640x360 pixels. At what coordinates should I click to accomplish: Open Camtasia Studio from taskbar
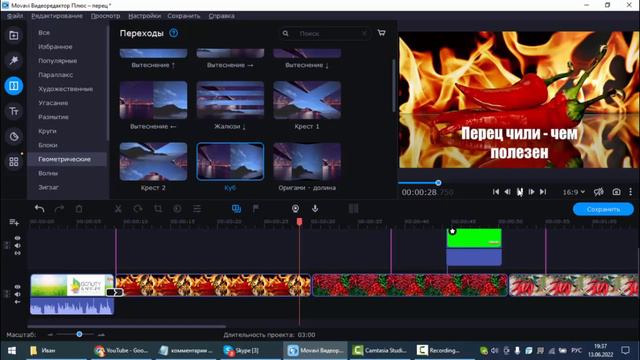pyautogui.click(x=380, y=350)
